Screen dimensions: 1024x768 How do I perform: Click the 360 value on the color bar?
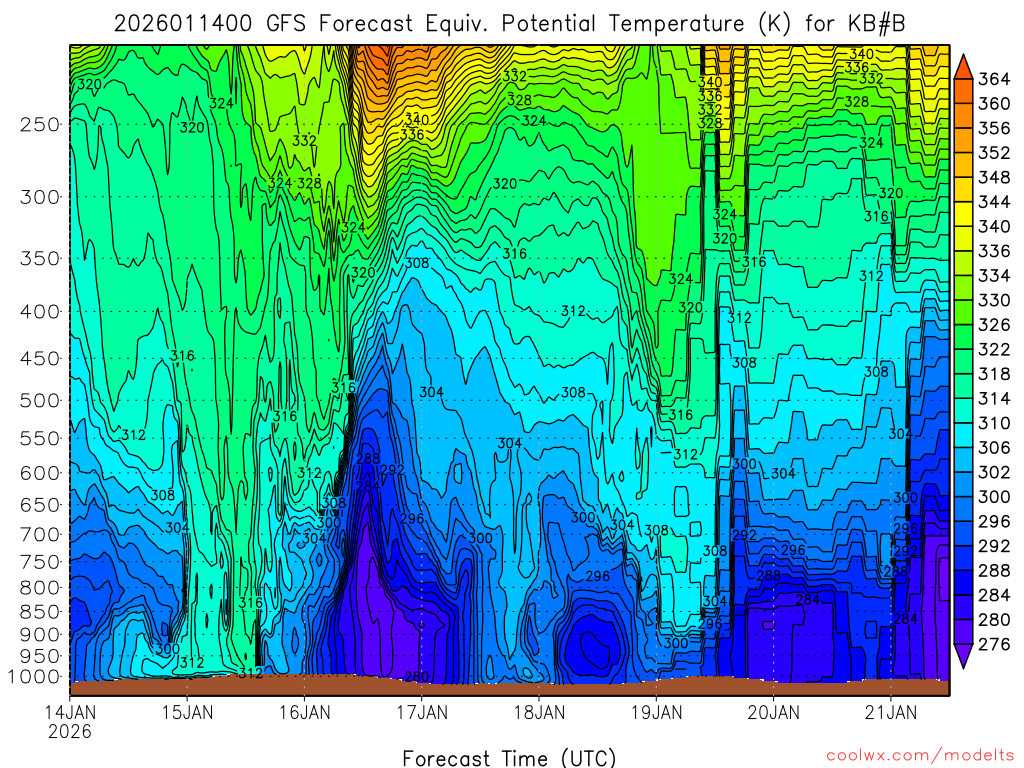coord(994,104)
